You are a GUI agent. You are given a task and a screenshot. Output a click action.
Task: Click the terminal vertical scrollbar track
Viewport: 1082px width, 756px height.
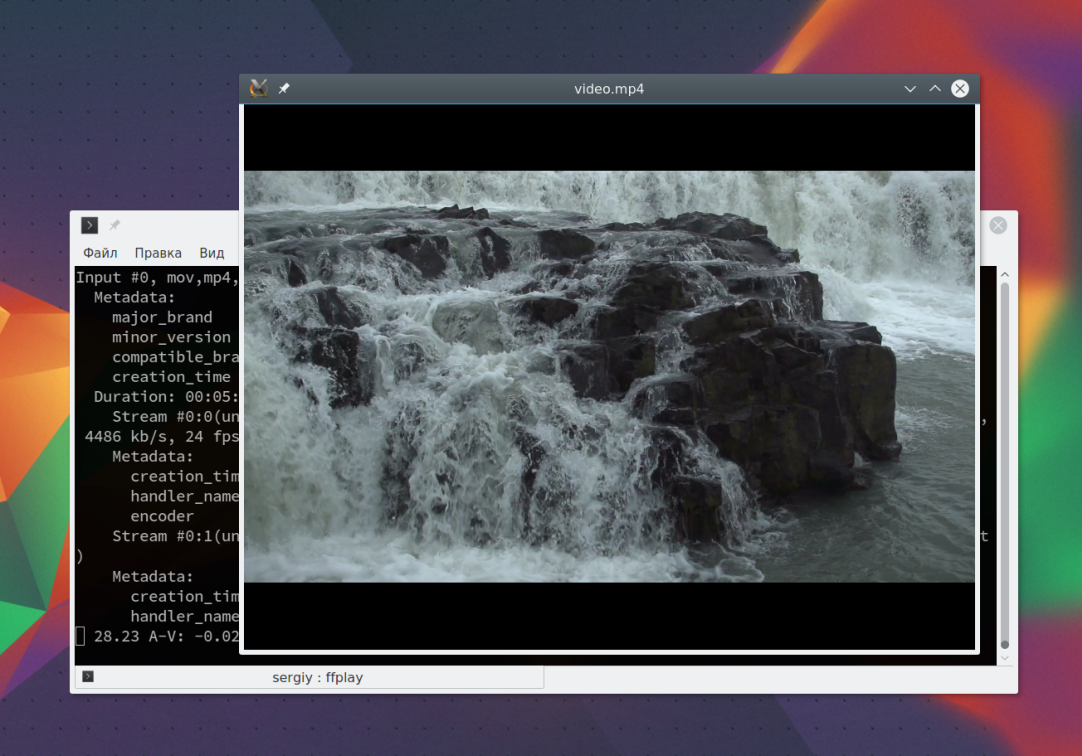[1005, 460]
